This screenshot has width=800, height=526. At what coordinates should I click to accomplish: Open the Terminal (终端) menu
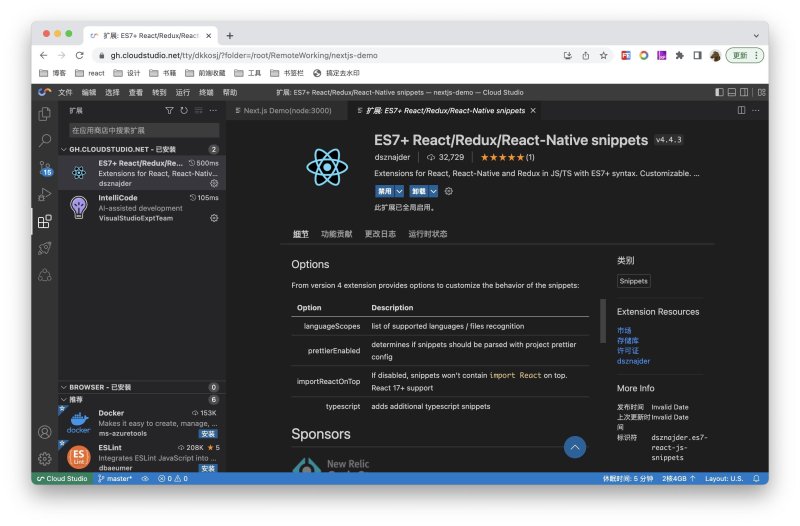coord(206,92)
